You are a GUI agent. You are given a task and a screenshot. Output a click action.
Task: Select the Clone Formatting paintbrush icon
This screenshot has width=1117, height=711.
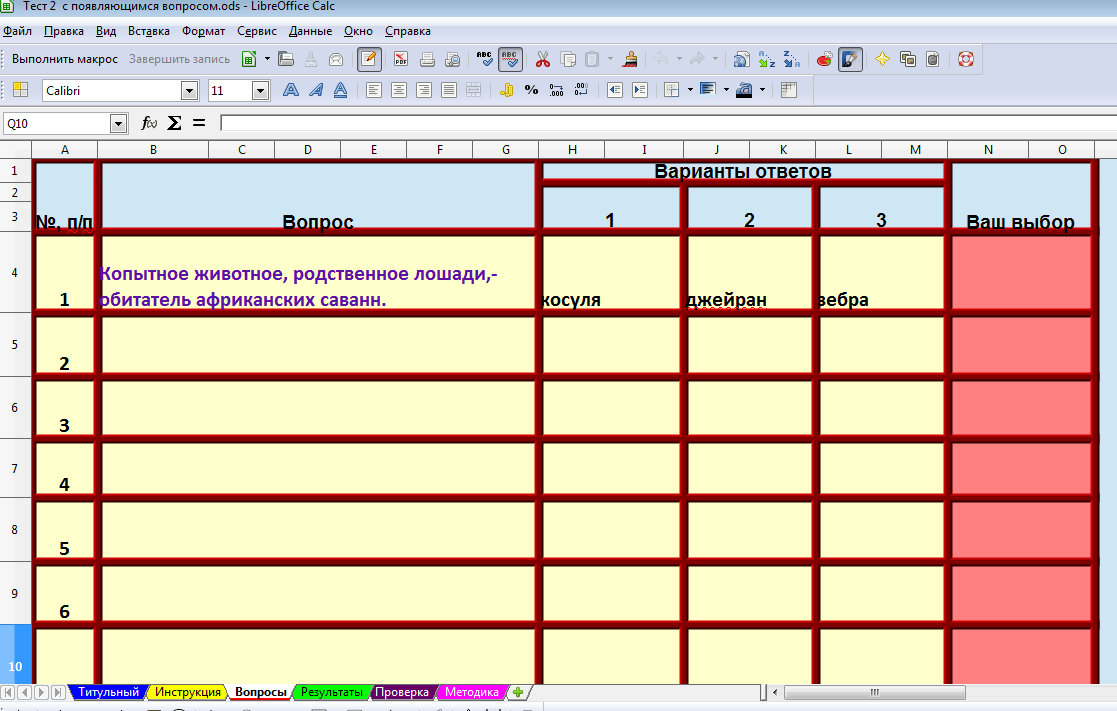630,59
